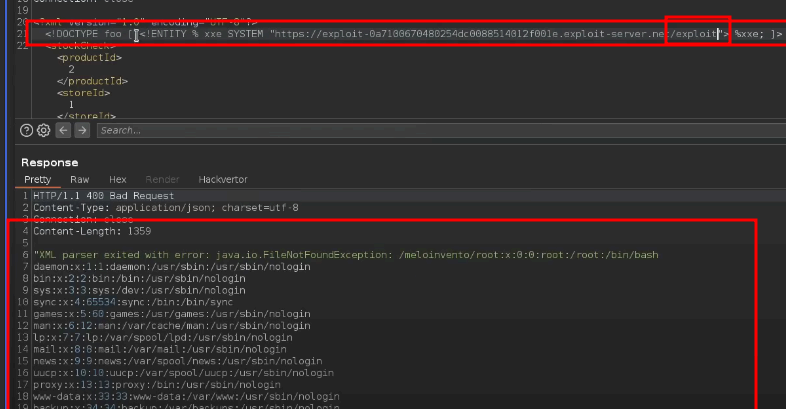Click the mail:x:8:8 passwd line
This screenshot has width=786, height=409.
pos(160,349)
